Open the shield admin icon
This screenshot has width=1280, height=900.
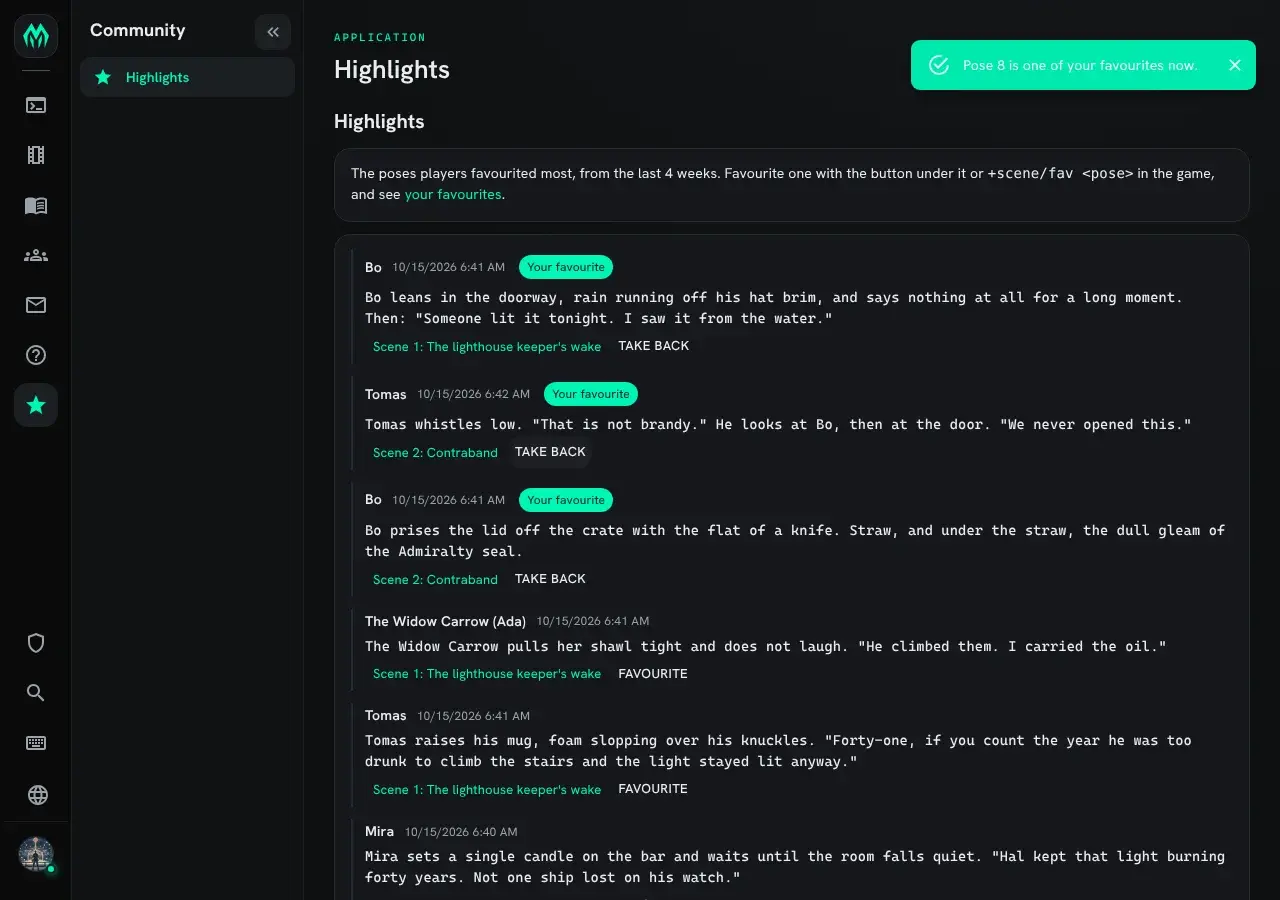pyautogui.click(x=36, y=643)
